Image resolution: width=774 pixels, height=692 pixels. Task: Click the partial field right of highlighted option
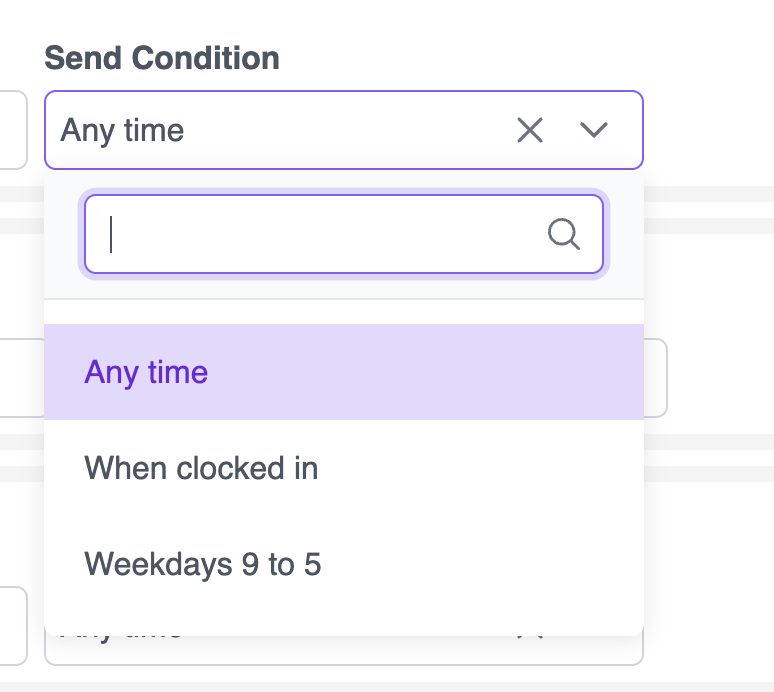(x=656, y=378)
